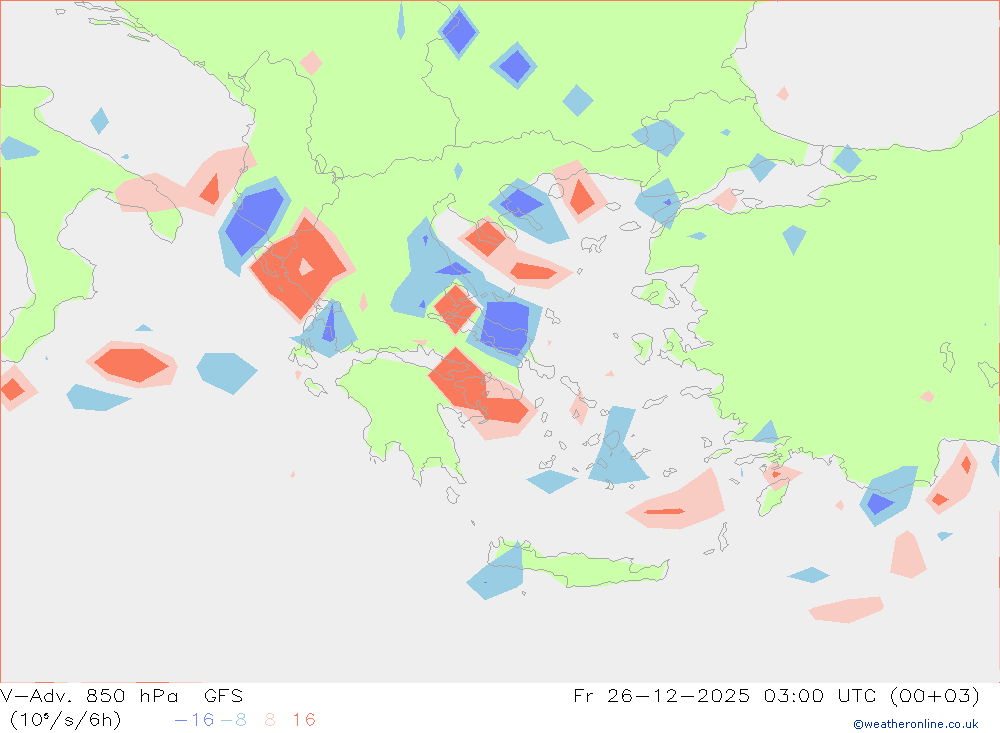
Task: Click the '(00+03)' forecast offset text
Action: click(x=934, y=695)
